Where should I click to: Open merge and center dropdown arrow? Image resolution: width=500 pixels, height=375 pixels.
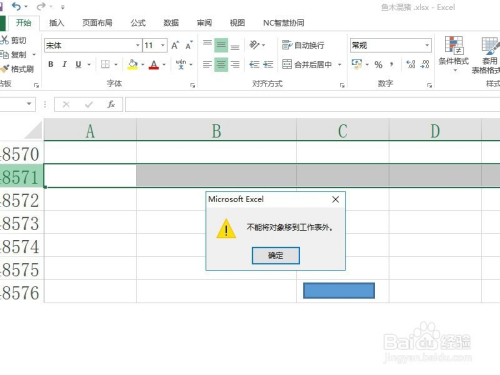click(340, 64)
